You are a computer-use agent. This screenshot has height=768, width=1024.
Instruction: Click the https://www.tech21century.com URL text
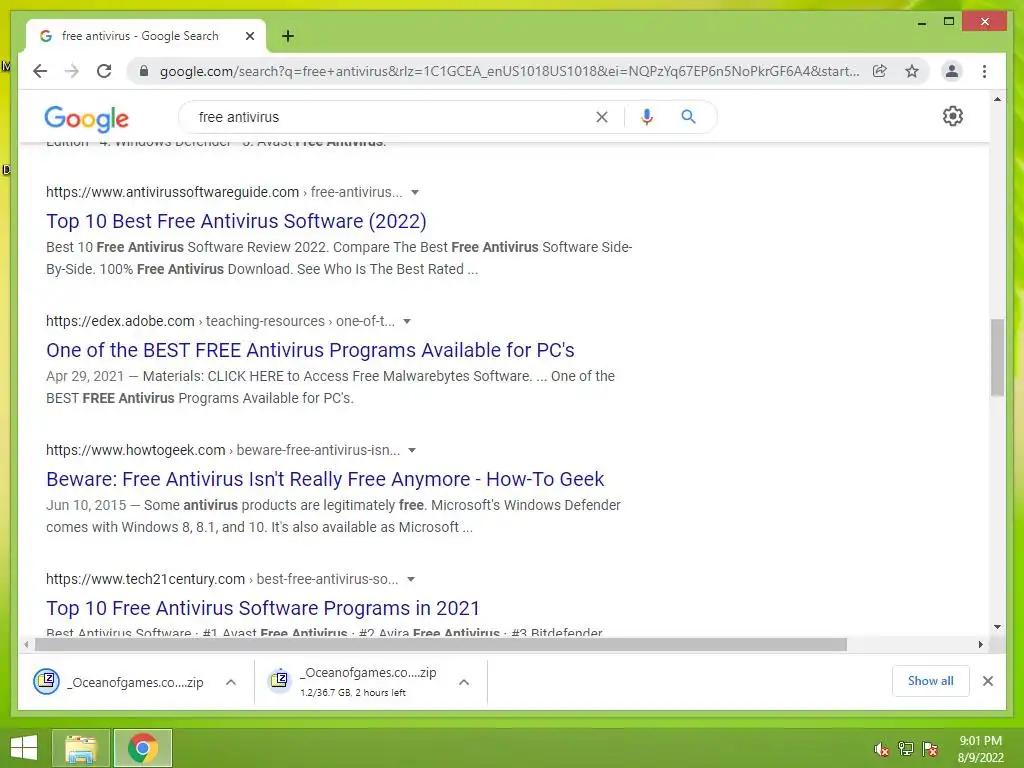[x=145, y=579]
